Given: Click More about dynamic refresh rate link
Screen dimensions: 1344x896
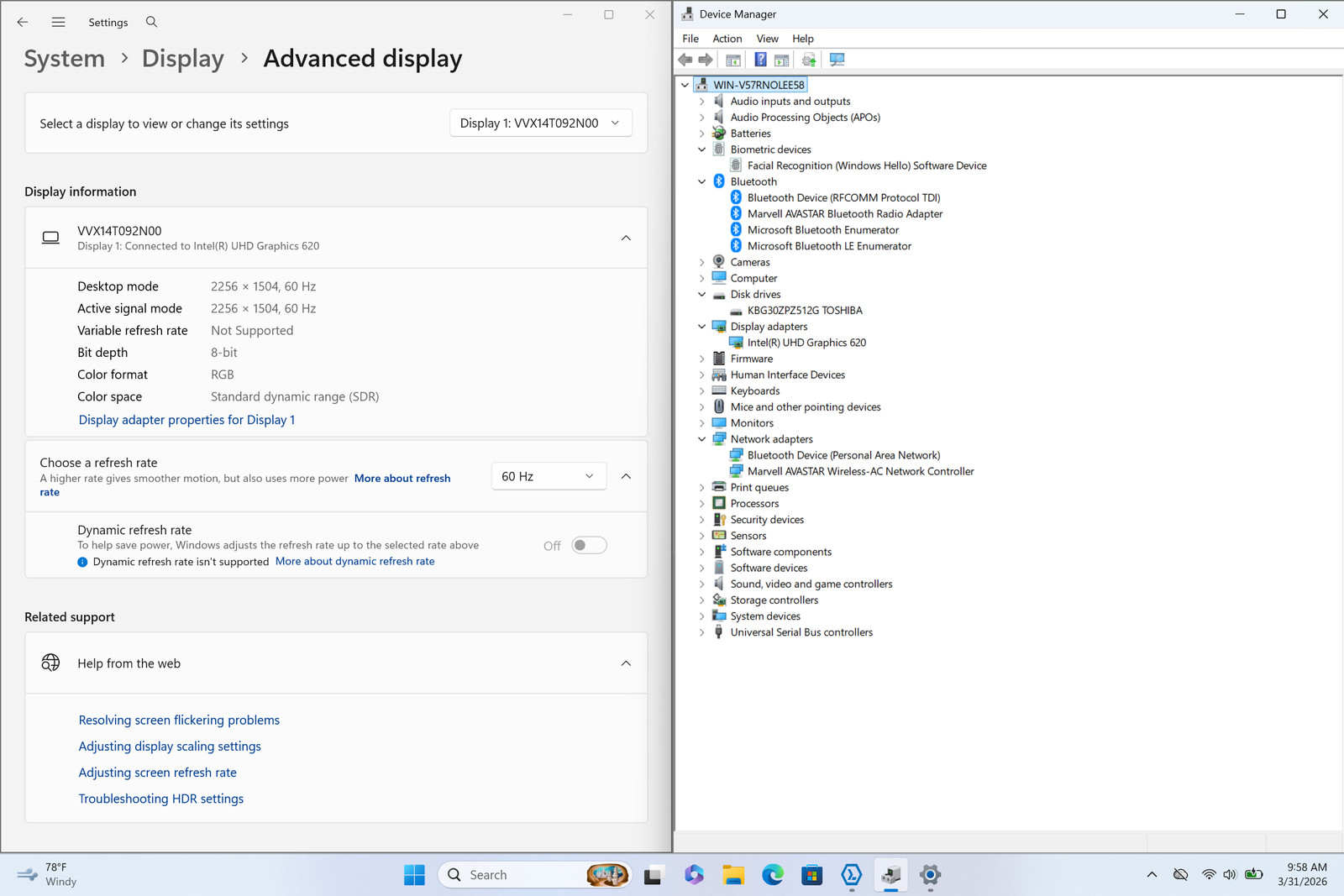Looking at the screenshot, I should coord(355,562).
